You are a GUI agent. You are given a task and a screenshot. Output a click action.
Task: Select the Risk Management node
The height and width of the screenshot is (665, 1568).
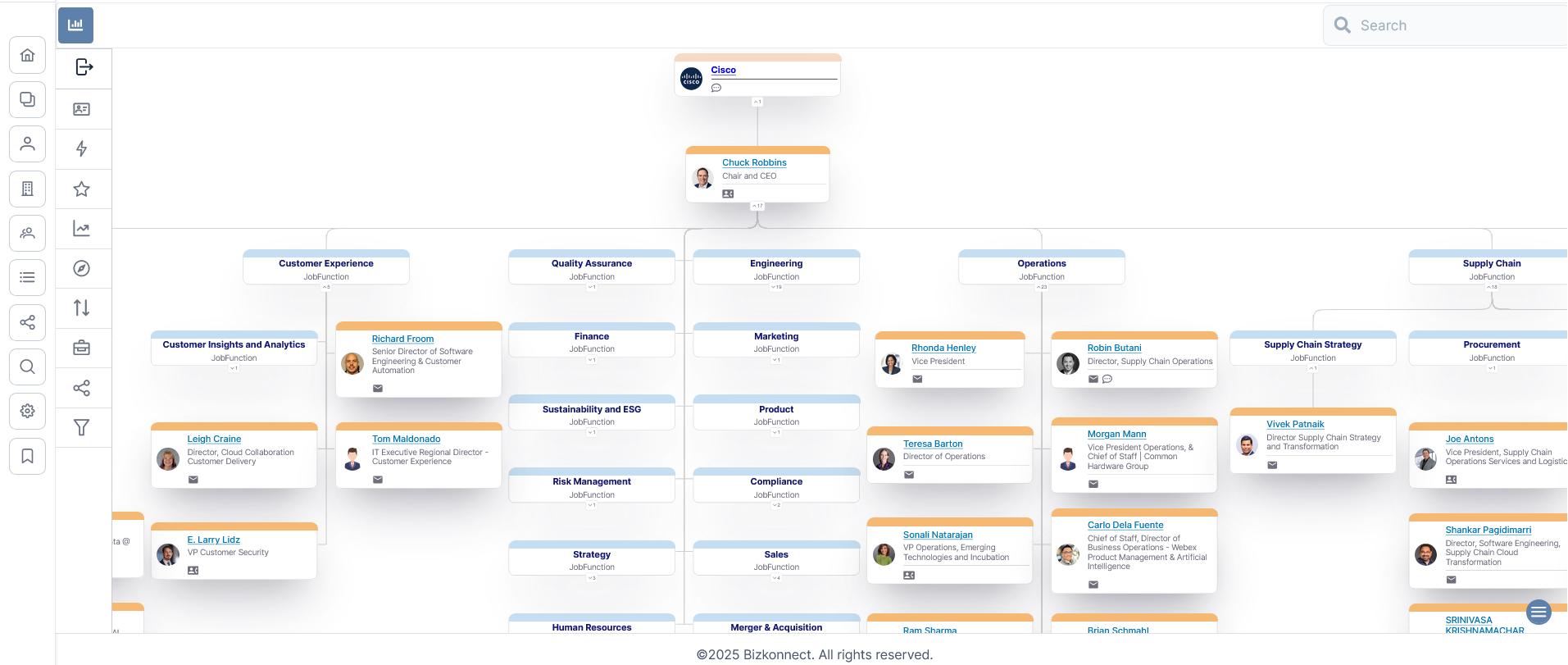point(592,485)
